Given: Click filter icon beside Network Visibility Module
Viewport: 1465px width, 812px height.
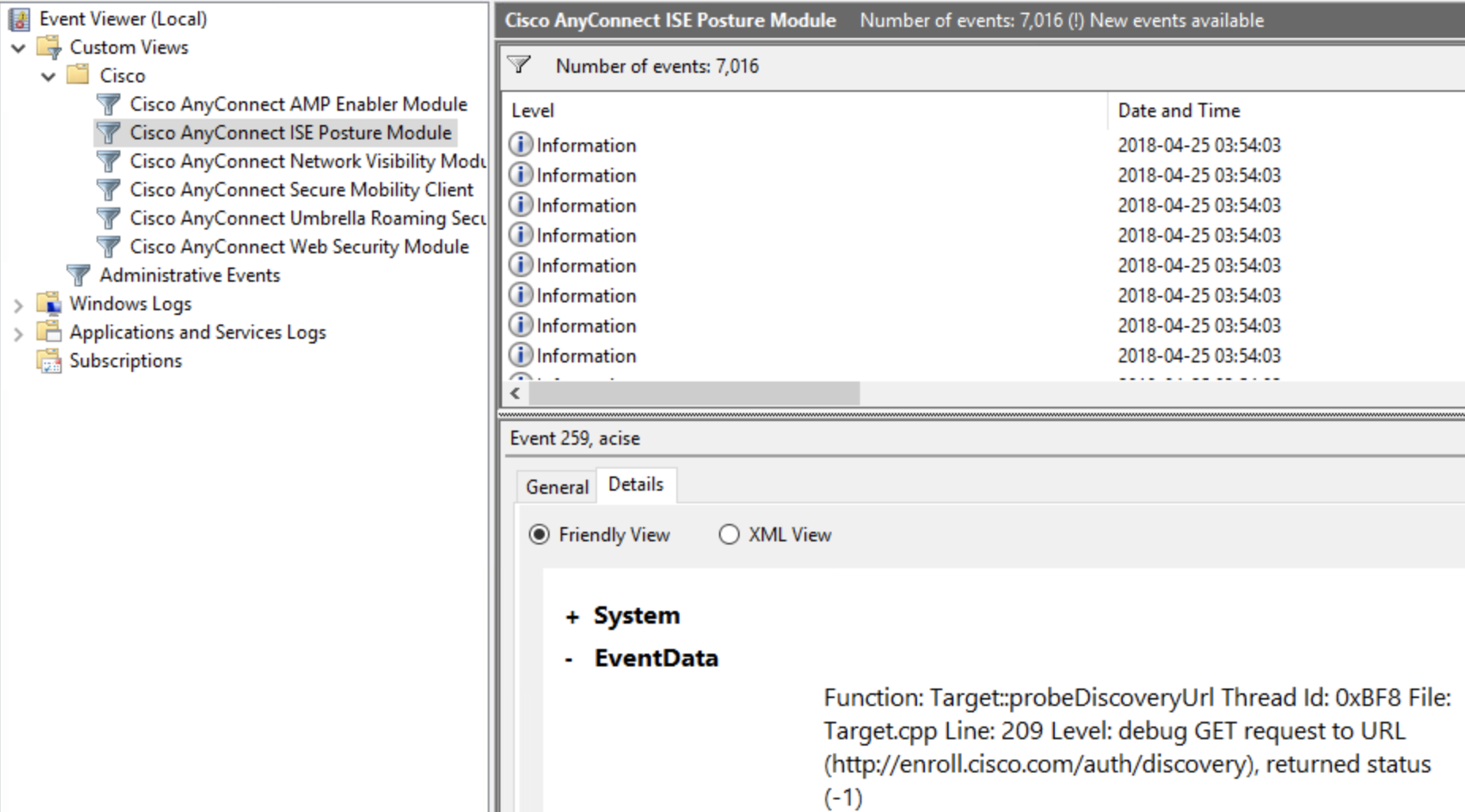Looking at the screenshot, I should (x=108, y=161).
